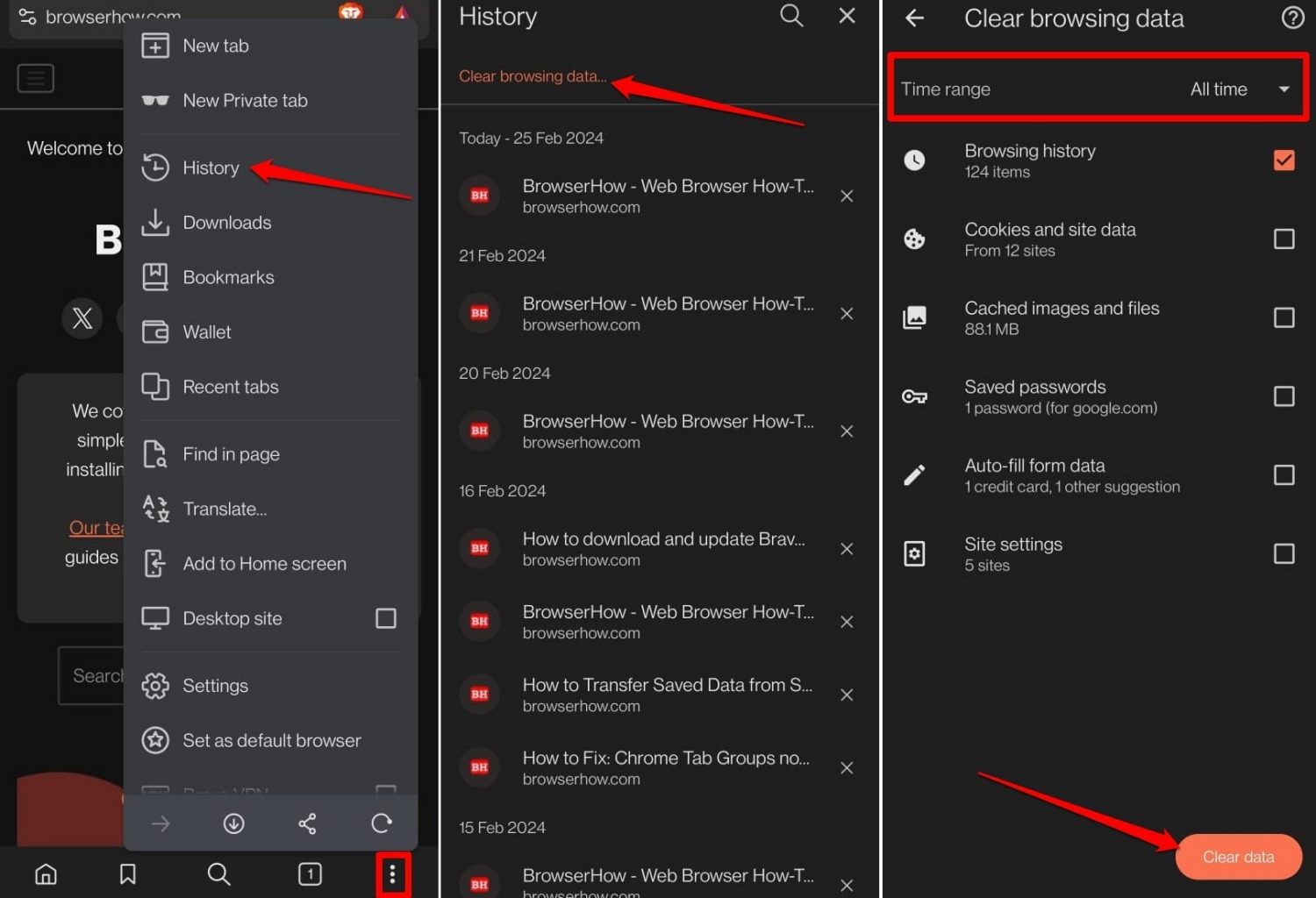Choose Translate... from the menu
Image resolution: width=1316 pixels, height=898 pixels.
coord(270,509)
